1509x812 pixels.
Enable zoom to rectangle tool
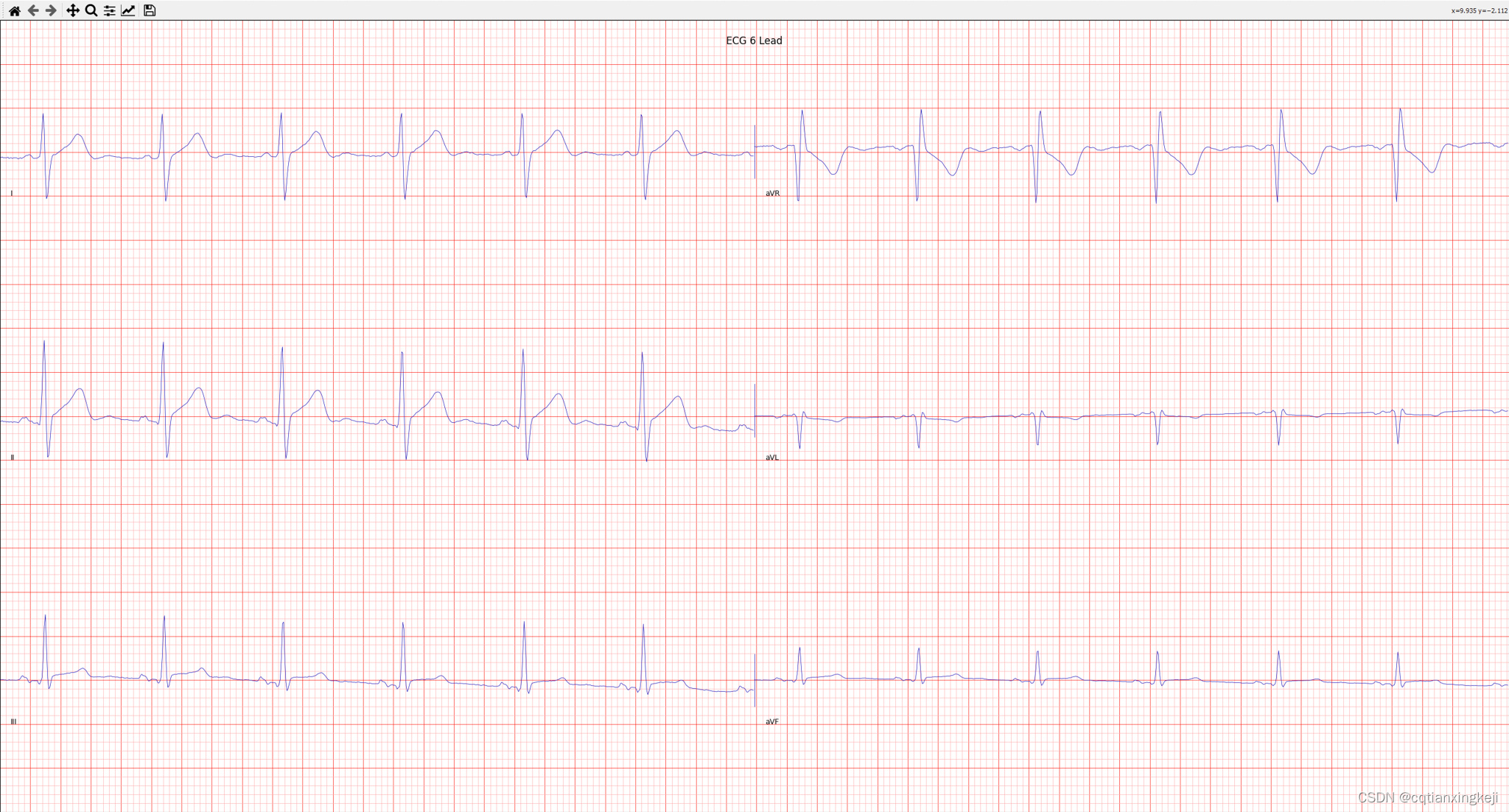[91, 10]
